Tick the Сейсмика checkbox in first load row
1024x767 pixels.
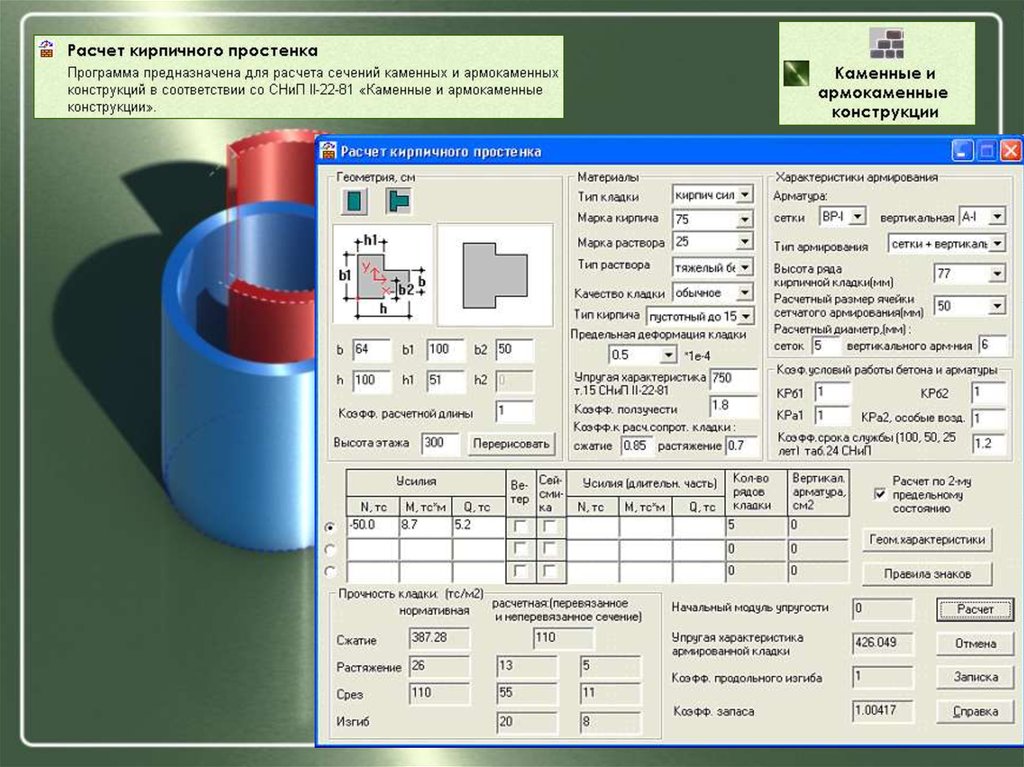(549, 526)
